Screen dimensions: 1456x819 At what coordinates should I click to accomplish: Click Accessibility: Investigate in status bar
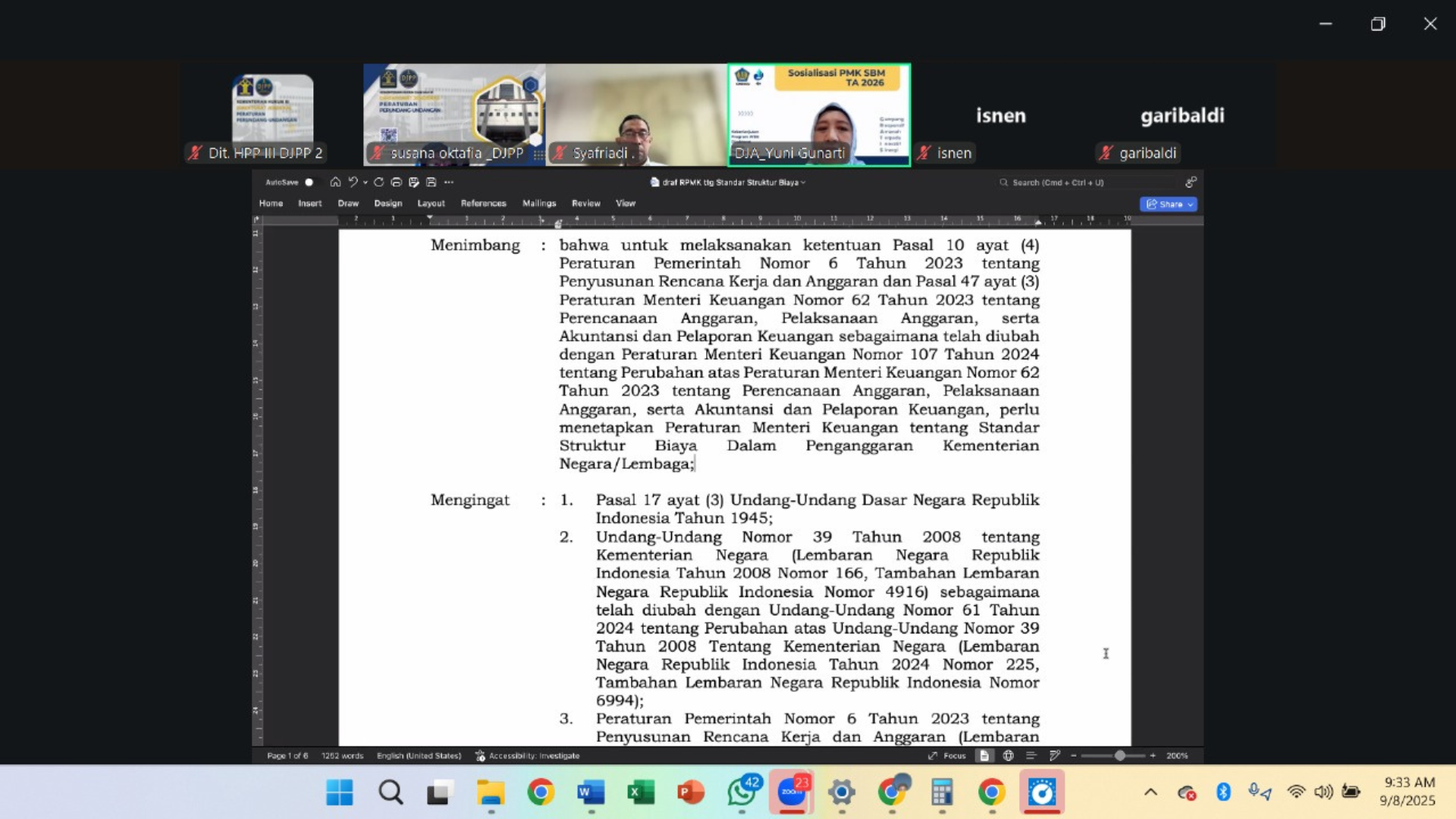pyautogui.click(x=528, y=755)
